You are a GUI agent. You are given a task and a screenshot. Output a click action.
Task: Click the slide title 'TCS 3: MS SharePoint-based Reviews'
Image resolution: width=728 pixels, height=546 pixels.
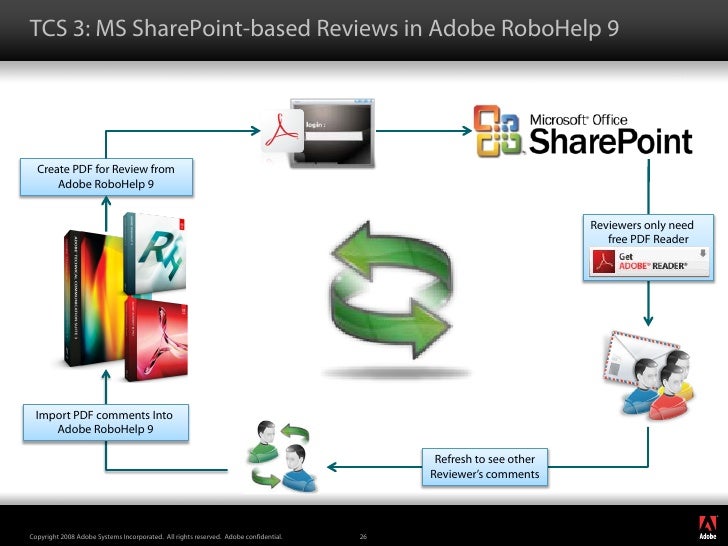tap(324, 28)
